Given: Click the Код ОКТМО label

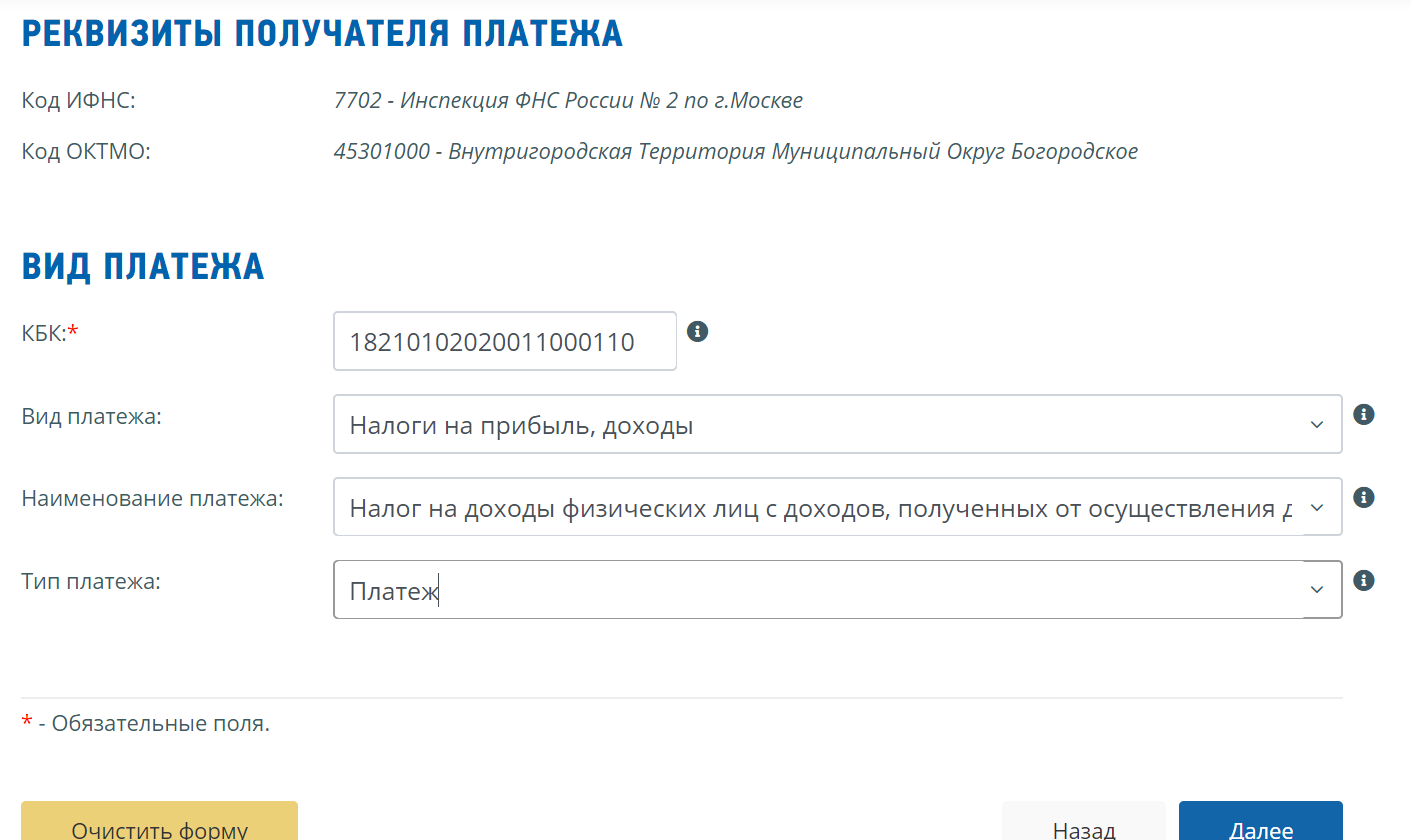Looking at the screenshot, I should pos(85,152).
